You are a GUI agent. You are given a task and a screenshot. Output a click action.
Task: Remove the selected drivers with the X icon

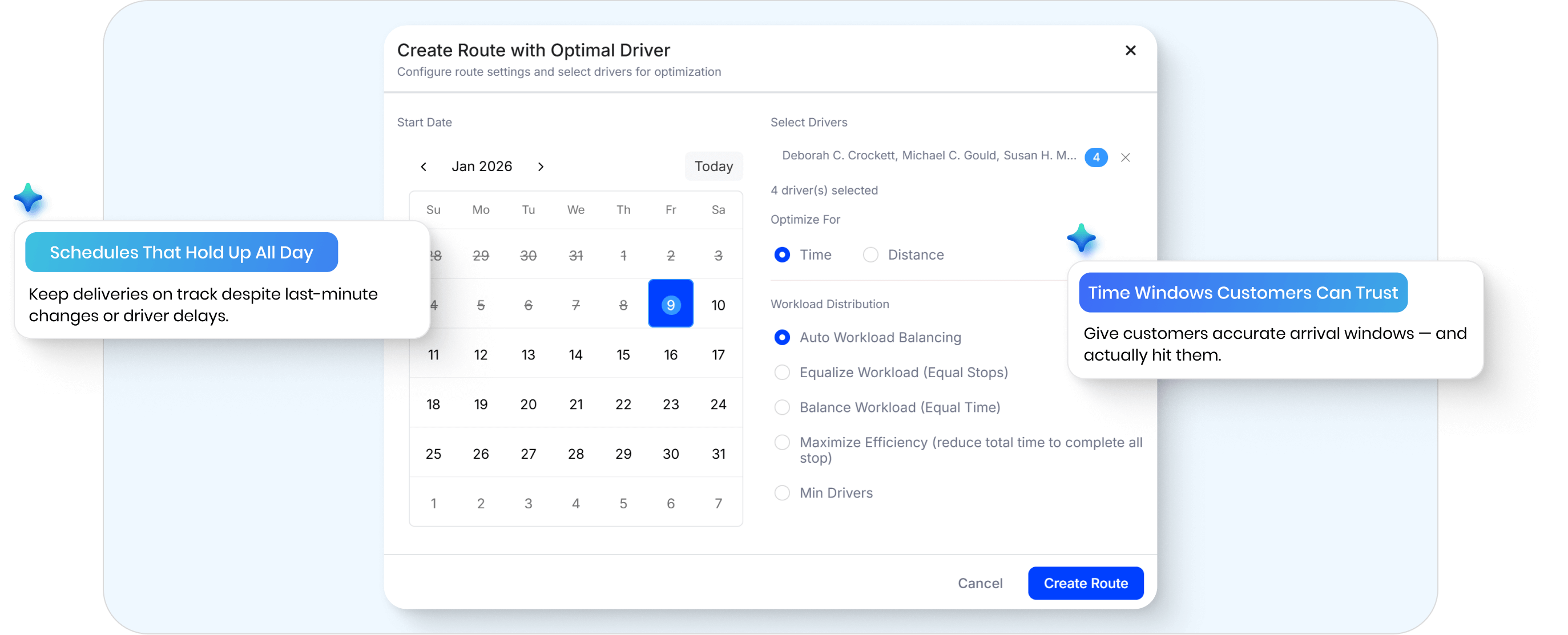point(1126,157)
